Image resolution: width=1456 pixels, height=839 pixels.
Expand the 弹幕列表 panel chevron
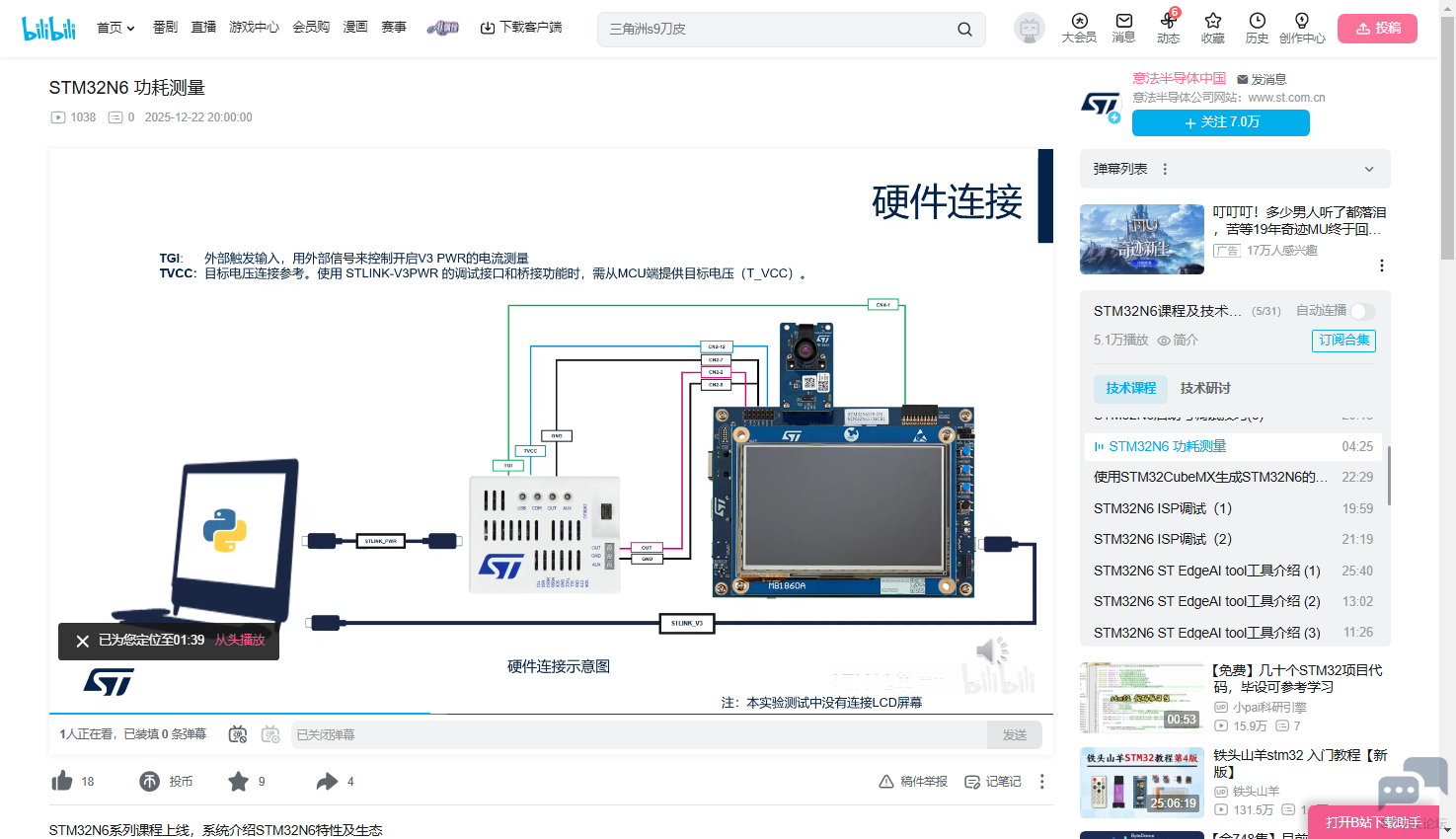click(x=1369, y=169)
